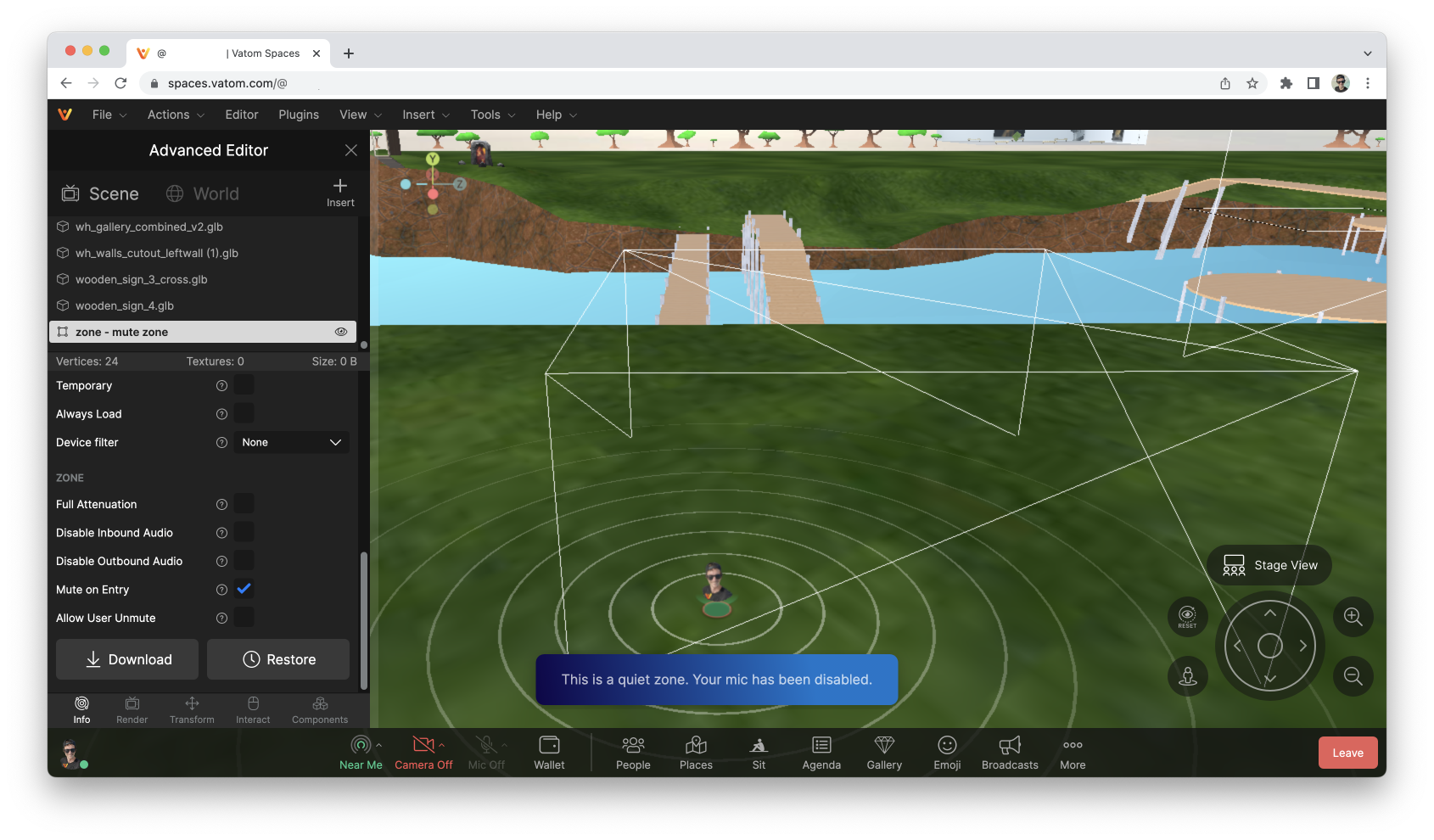Toggle visibility eye for zone - mute zone

[x=341, y=332]
